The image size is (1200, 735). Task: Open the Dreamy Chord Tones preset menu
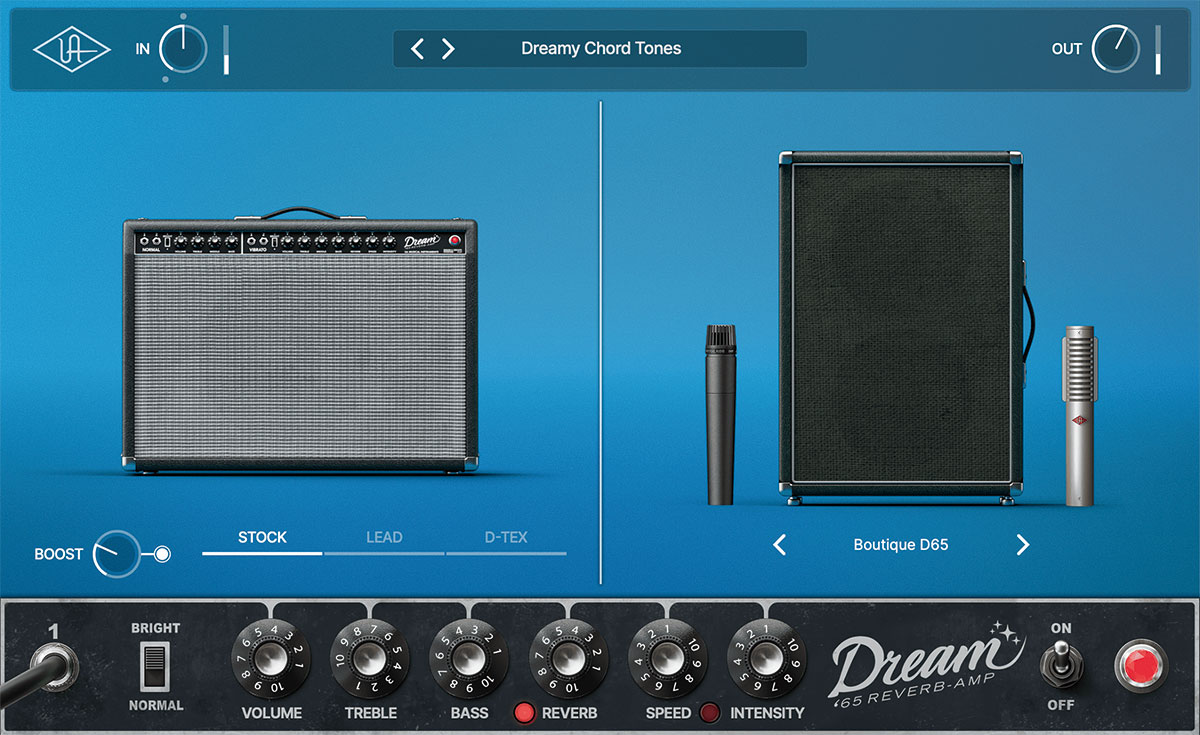601,48
